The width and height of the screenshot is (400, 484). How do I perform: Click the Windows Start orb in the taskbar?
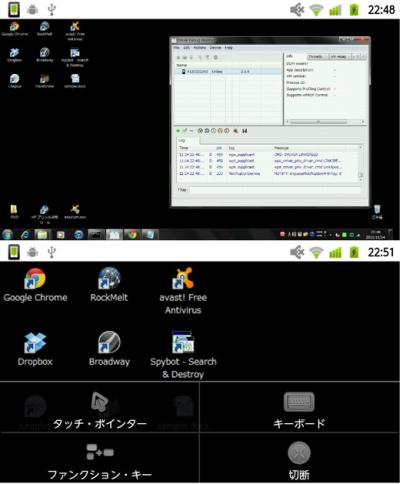click(7, 234)
